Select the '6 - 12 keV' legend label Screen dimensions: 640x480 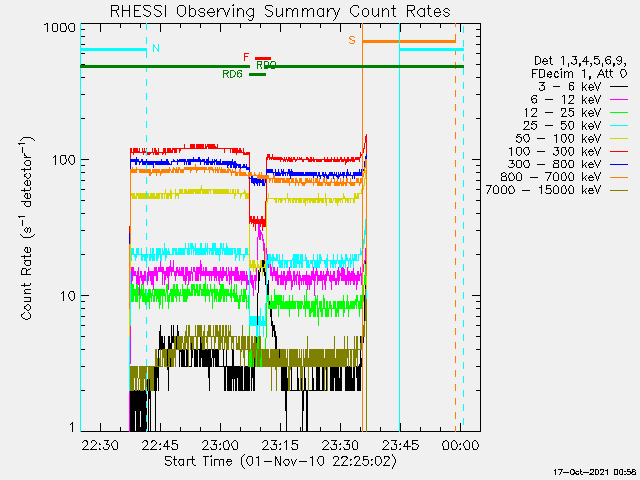point(566,100)
